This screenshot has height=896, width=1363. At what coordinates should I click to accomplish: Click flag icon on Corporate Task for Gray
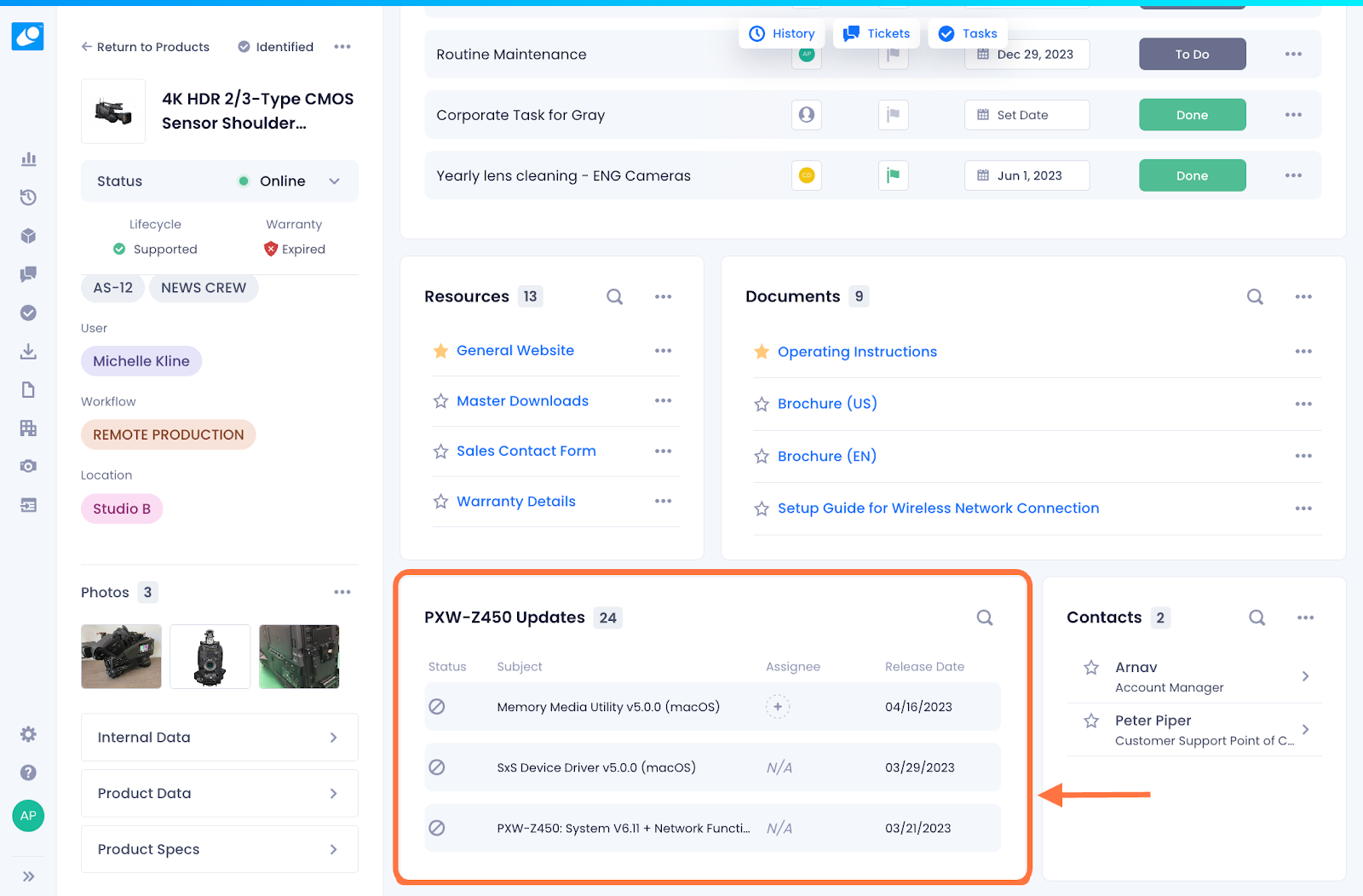pos(893,115)
